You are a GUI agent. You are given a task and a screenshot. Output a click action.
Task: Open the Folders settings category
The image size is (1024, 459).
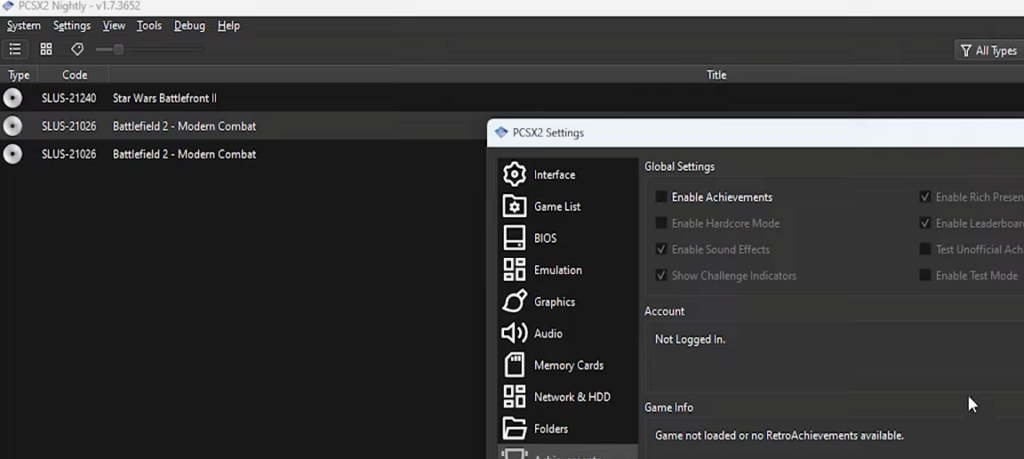point(550,429)
